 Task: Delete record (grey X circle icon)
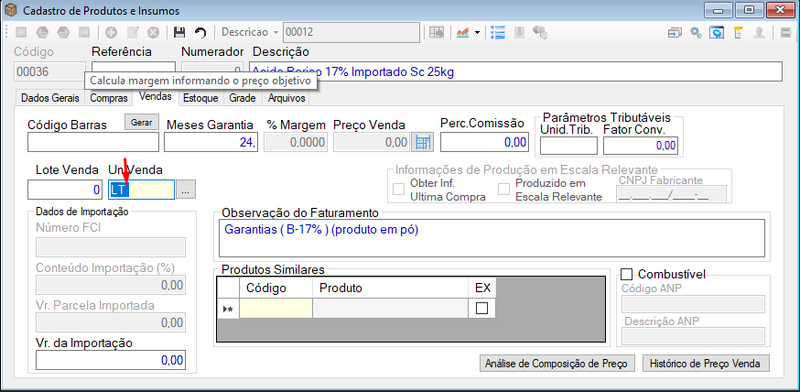153,32
